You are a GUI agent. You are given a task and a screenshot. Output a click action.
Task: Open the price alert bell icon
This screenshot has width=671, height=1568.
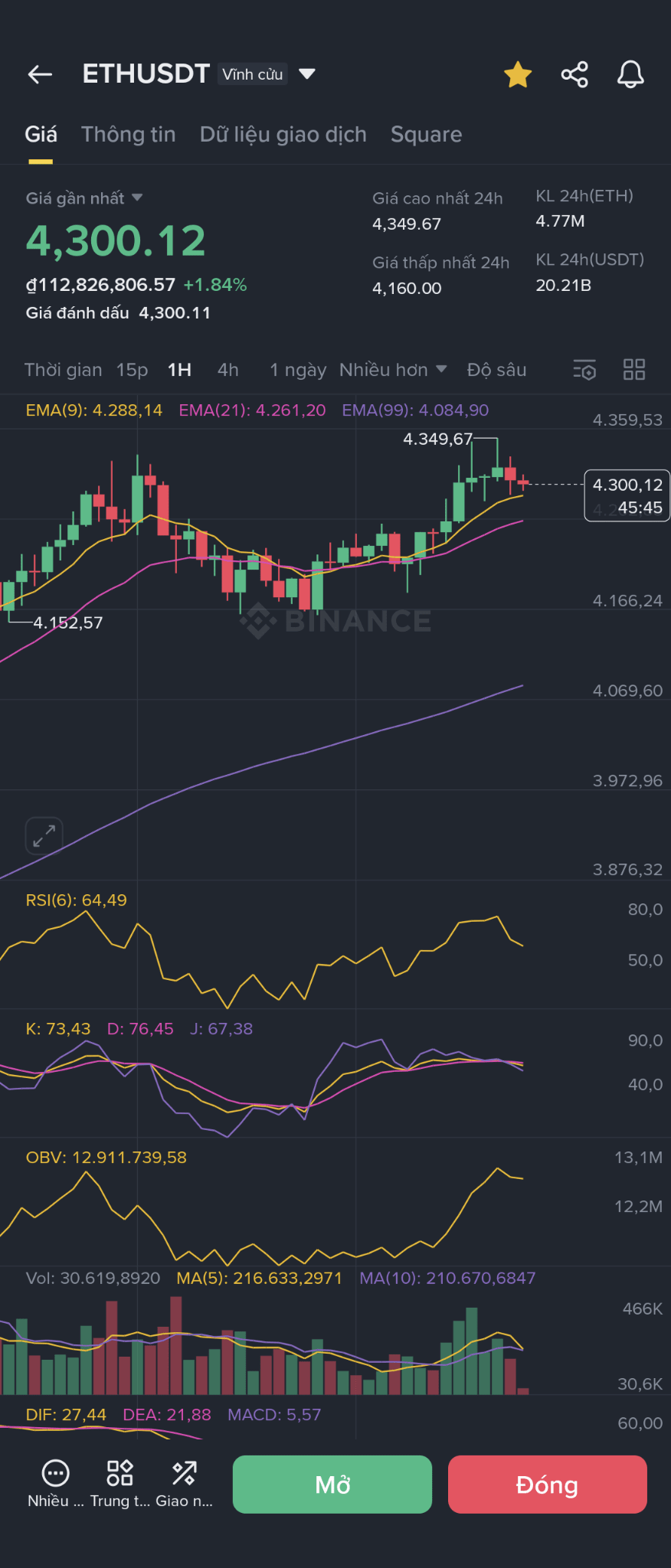[630, 74]
